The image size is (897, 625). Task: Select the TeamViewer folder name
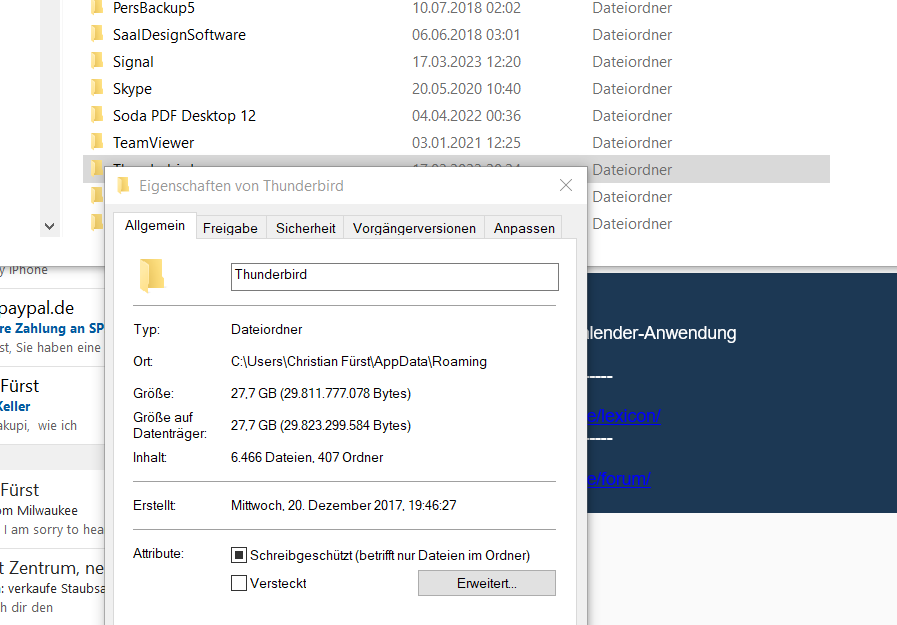(x=153, y=142)
